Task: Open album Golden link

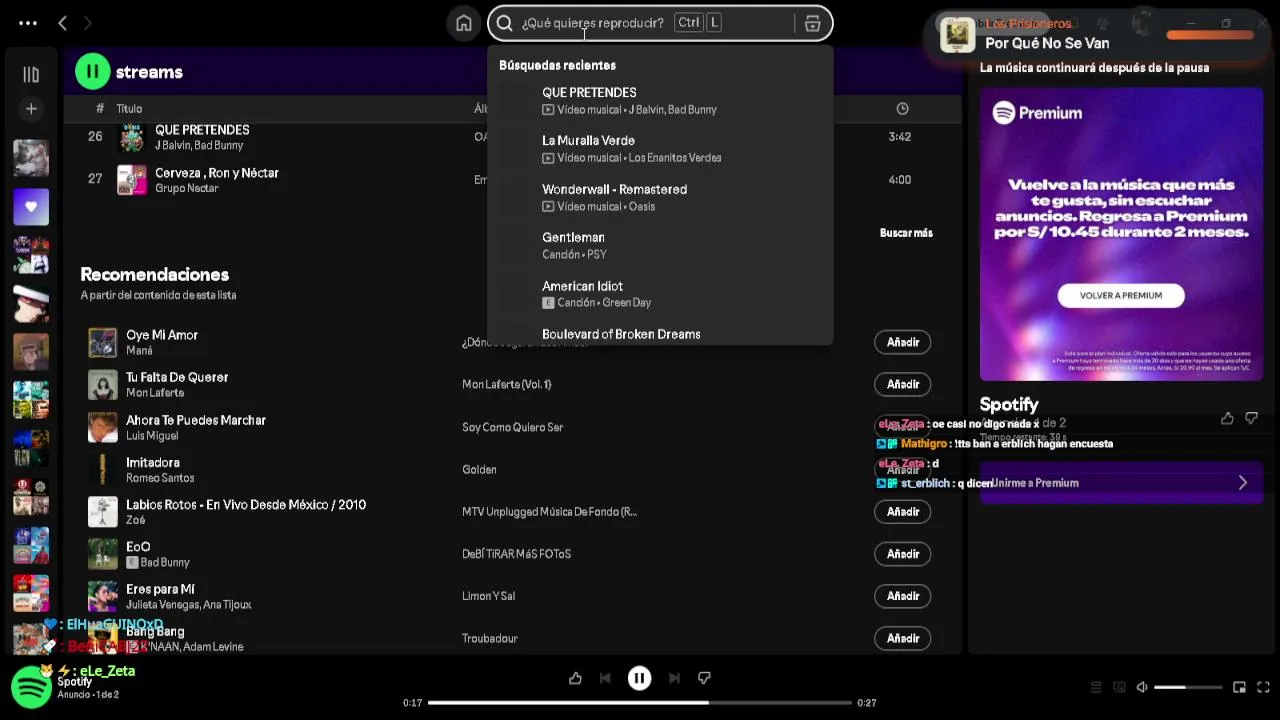Action: pyautogui.click(x=479, y=469)
